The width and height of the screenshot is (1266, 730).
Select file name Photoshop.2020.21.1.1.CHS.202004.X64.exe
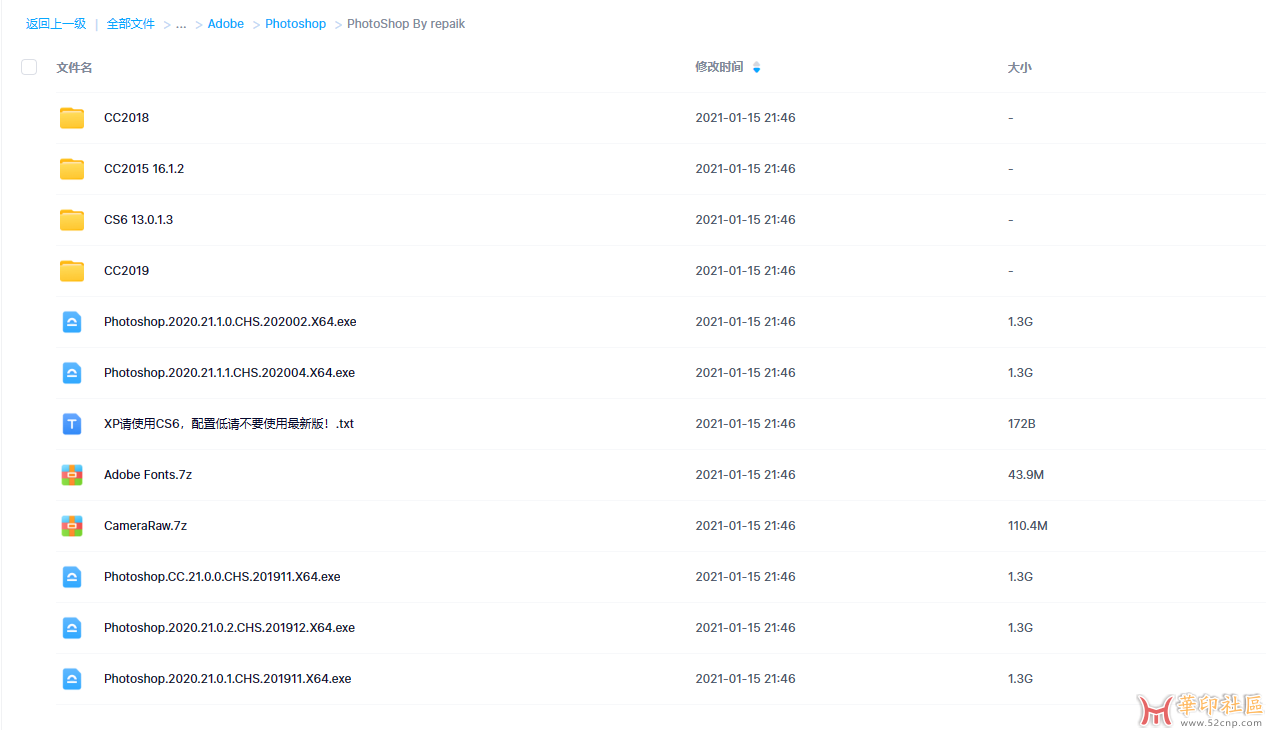(x=229, y=373)
